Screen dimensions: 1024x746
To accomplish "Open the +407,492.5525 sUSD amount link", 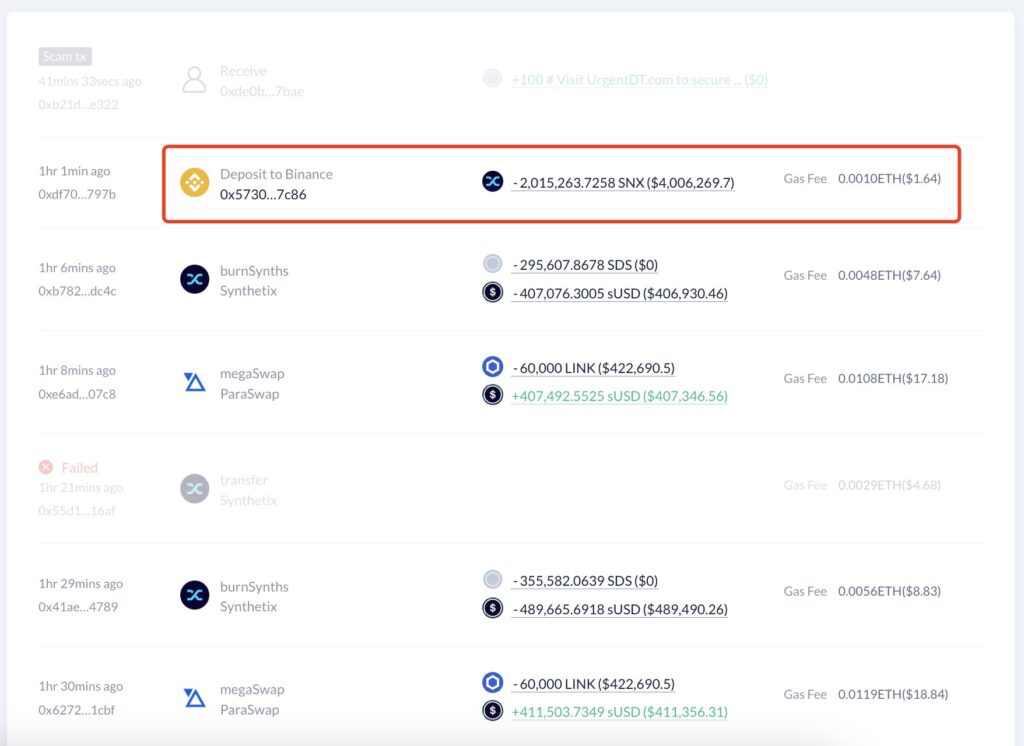I will 619,396.
